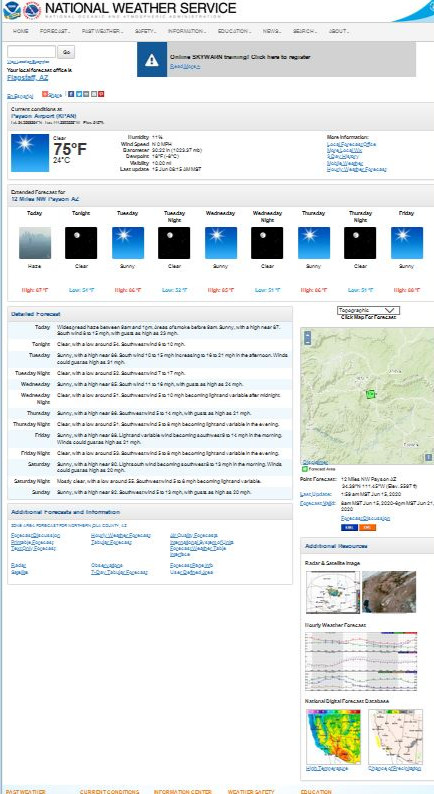Click Read More under SKYWARN training

185,66
